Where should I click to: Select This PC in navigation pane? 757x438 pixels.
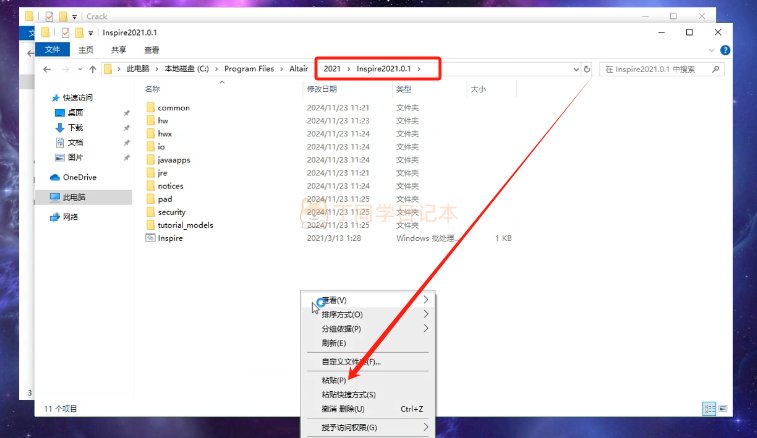click(x=68, y=197)
